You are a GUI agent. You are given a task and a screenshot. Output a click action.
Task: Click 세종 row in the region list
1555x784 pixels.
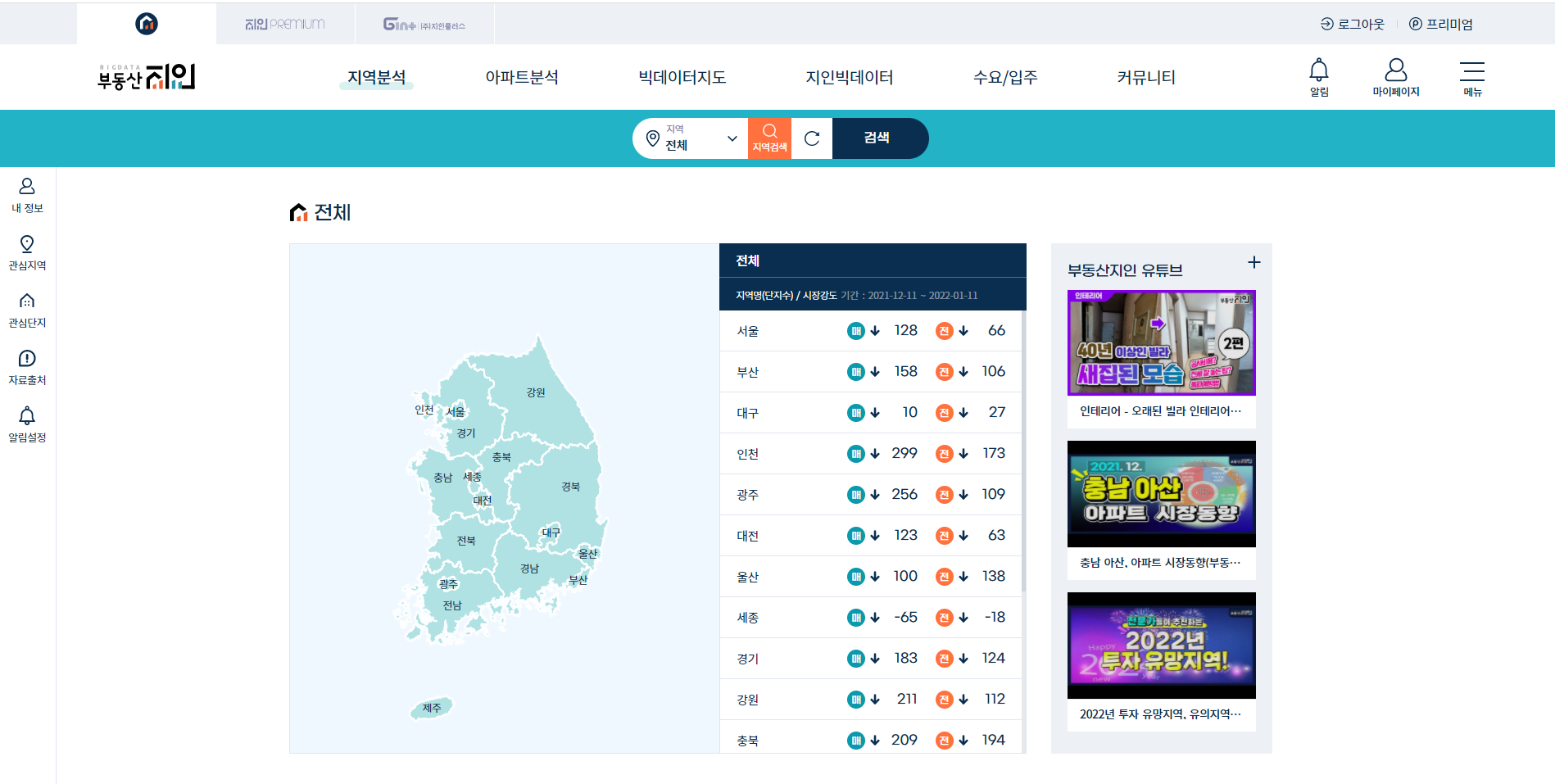(871, 618)
